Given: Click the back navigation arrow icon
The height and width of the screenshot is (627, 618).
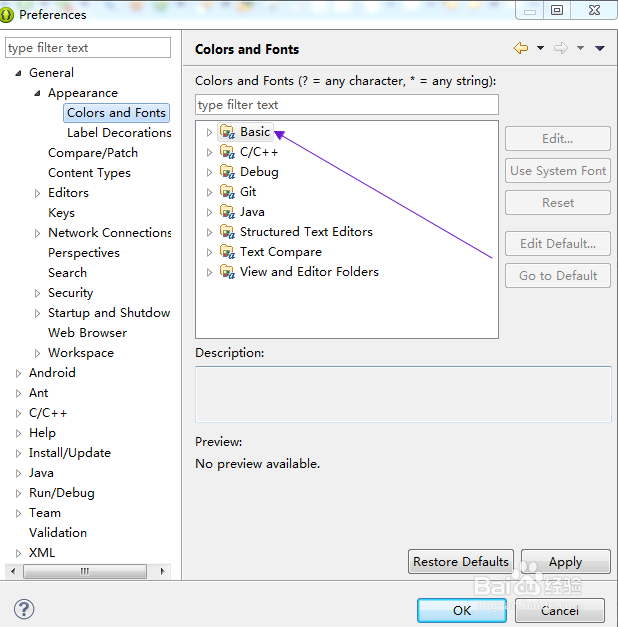Looking at the screenshot, I should [520, 48].
